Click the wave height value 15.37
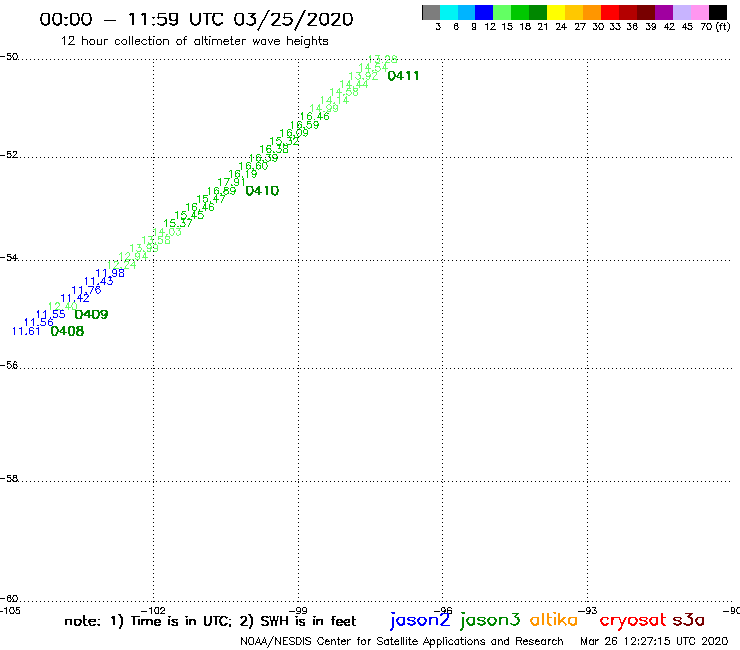Screen dimensions: 740x650 pyautogui.click(x=178, y=223)
